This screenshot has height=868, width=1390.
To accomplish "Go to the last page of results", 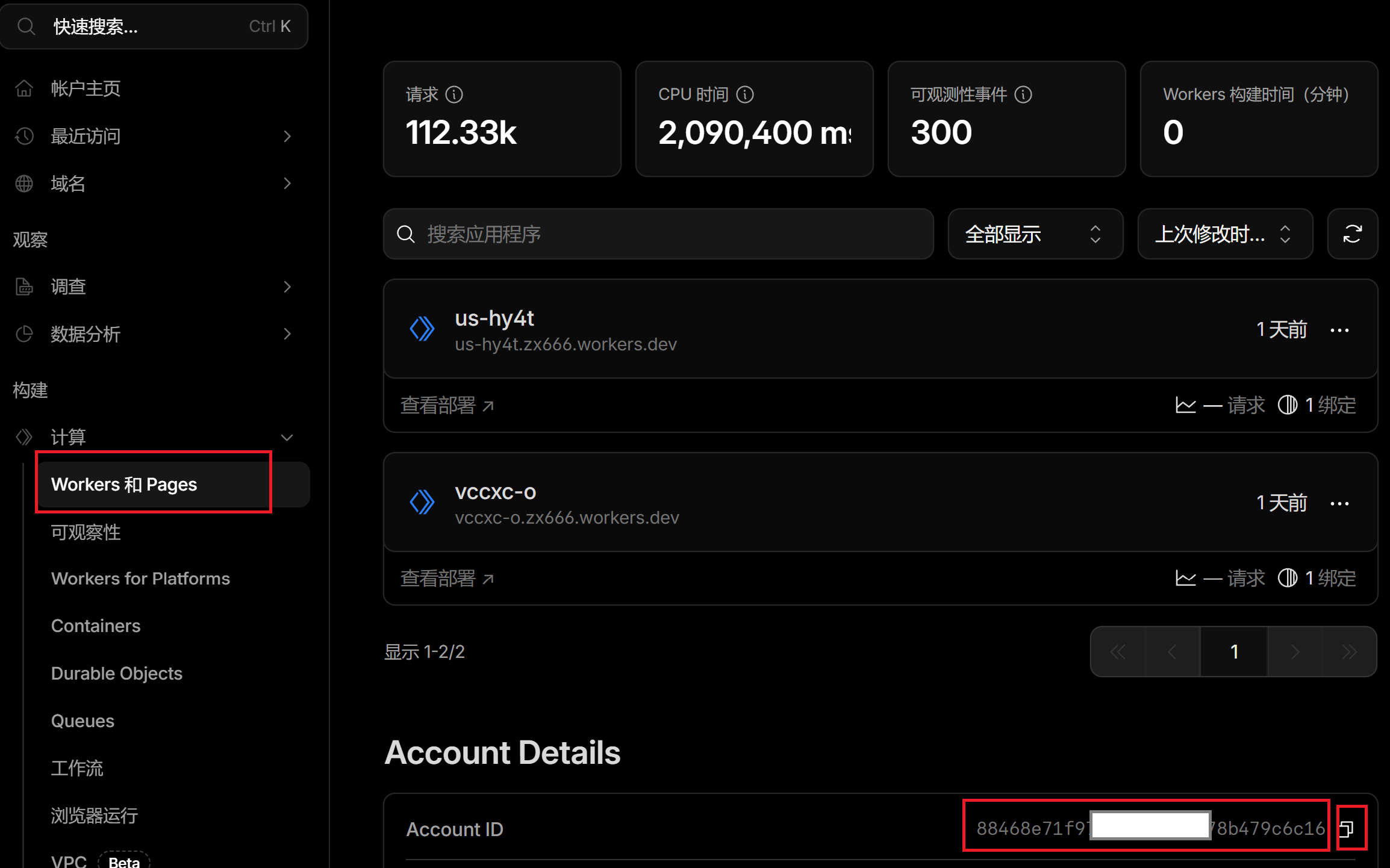I will pos(1349,652).
